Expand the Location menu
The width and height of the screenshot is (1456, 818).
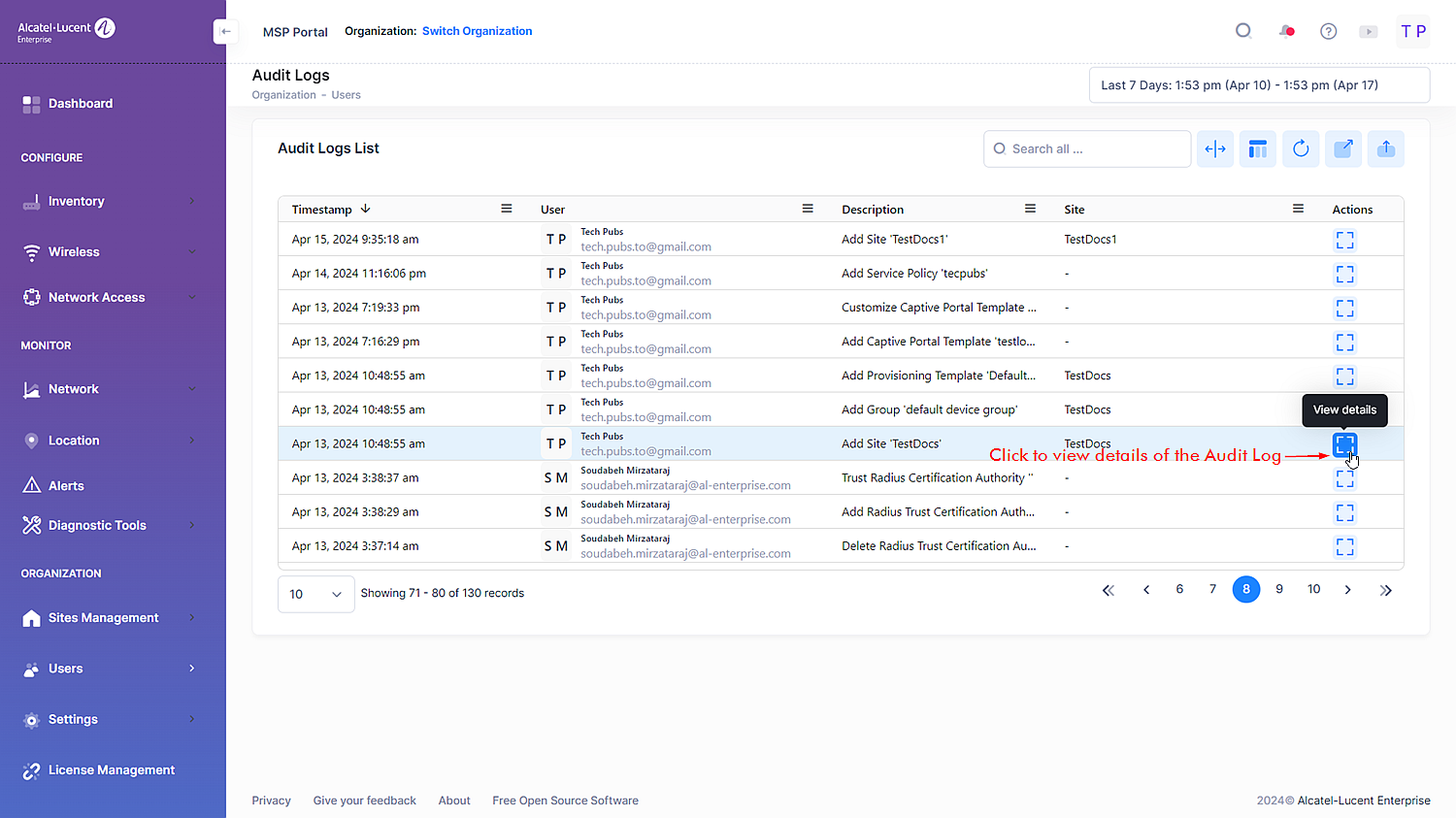point(109,441)
